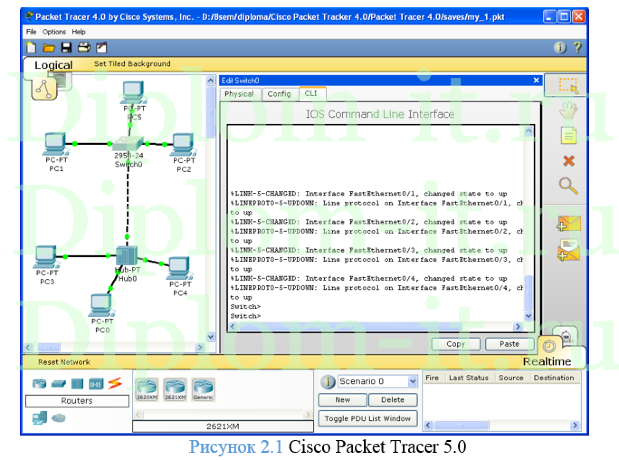
Task: Select the red X Delete tool
Action: pos(568,160)
